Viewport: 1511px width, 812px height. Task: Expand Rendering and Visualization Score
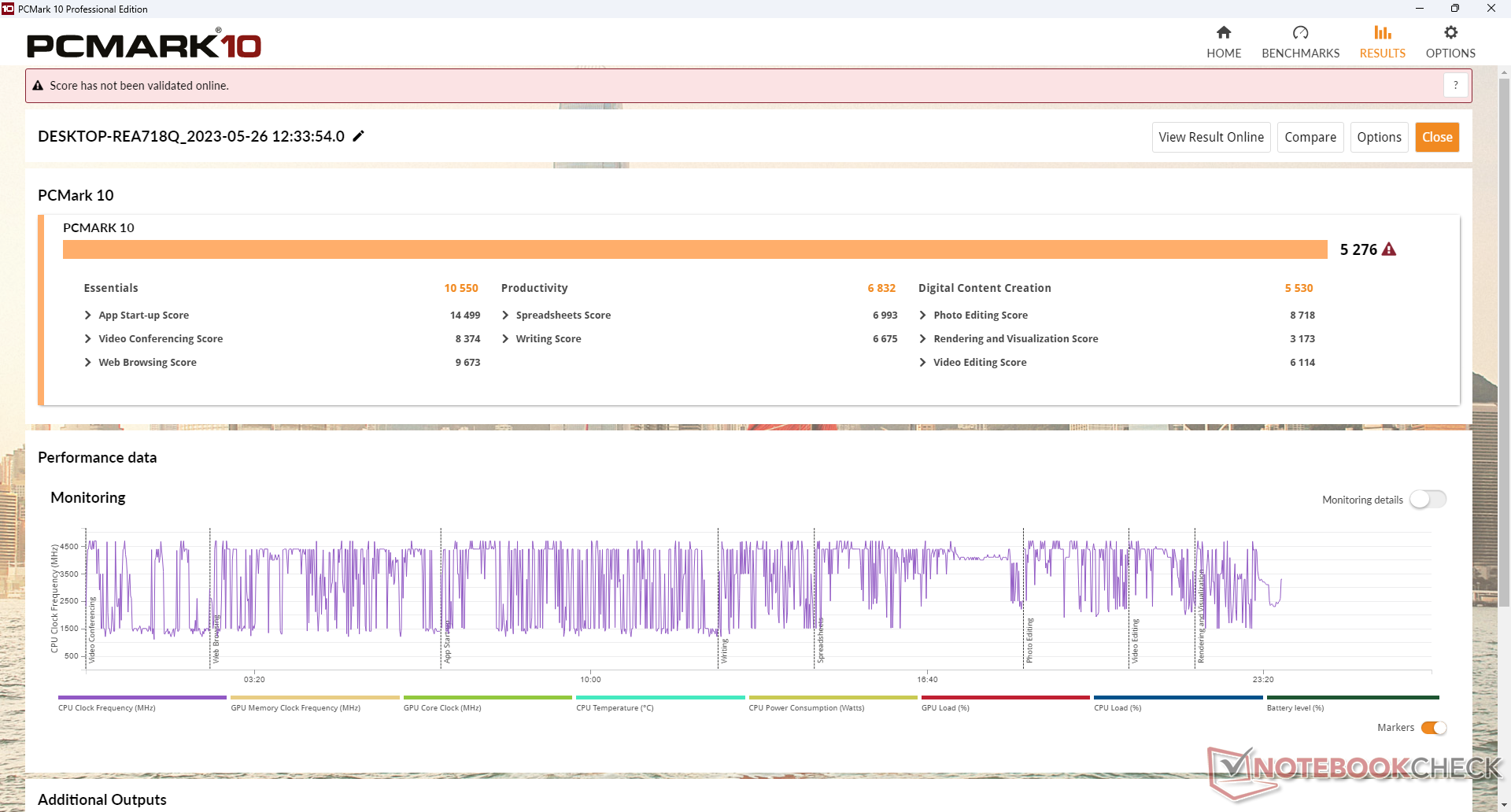[922, 339]
